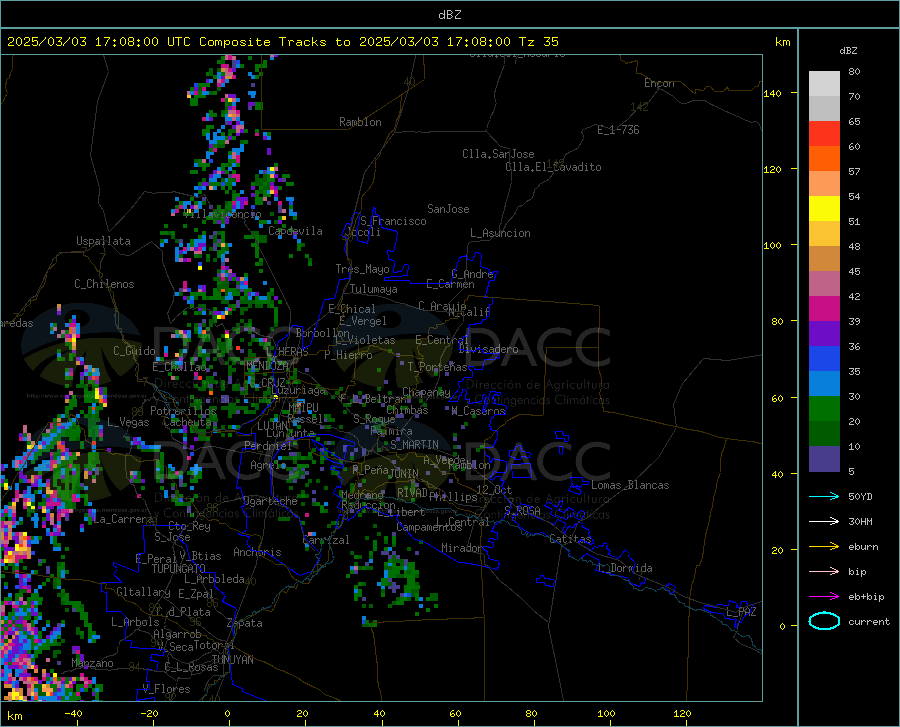Click the cyan 'current' ellipse legend icon
Image resolution: width=900 pixels, height=727 pixels.
coord(824,621)
